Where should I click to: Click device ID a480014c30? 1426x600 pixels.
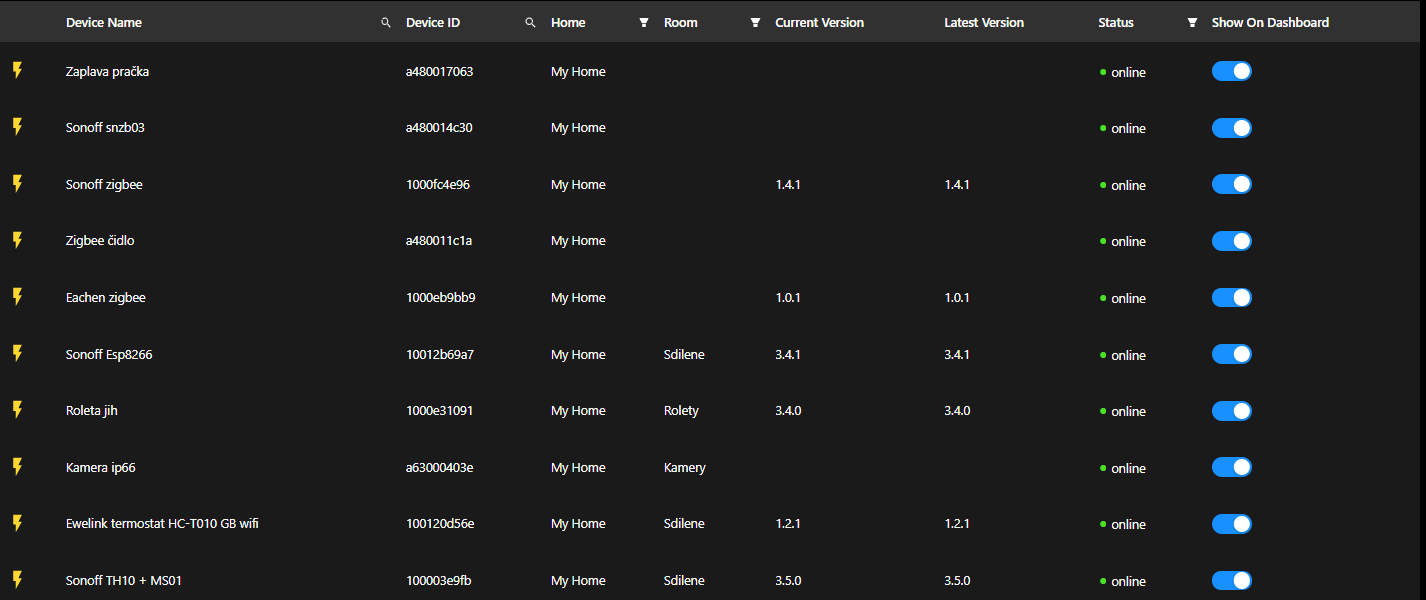point(439,128)
